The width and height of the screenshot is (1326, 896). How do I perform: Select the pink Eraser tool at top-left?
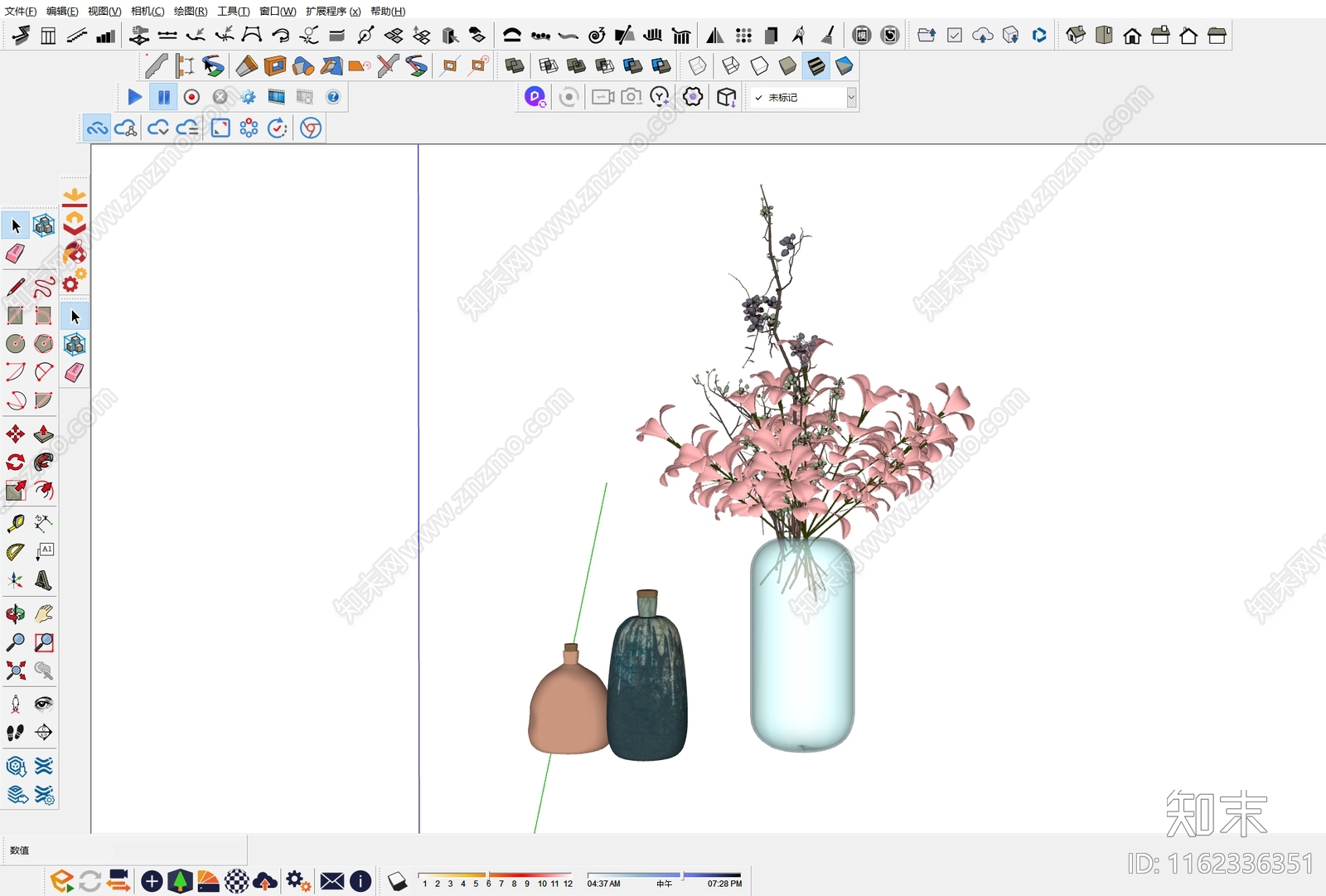[x=16, y=254]
